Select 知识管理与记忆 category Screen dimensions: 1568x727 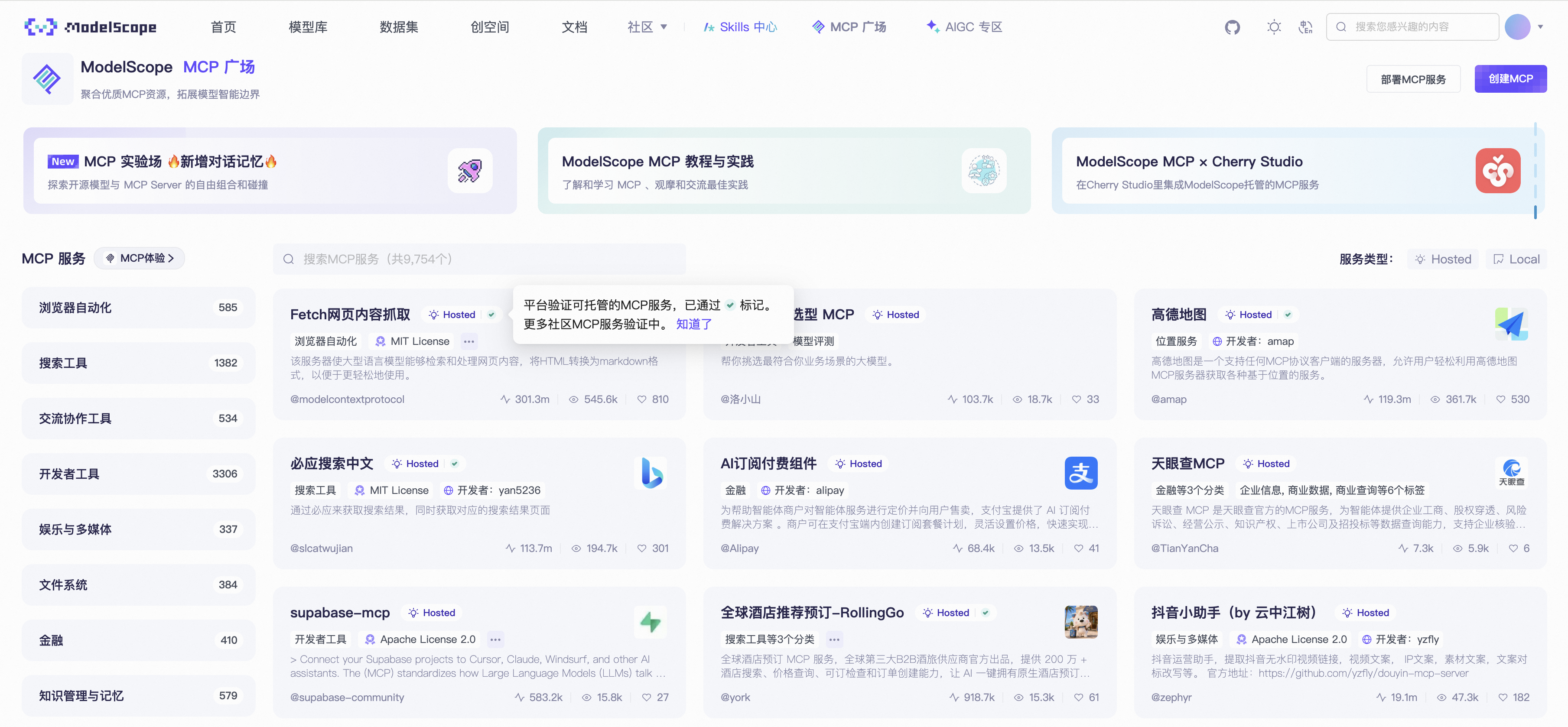(138, 695)
